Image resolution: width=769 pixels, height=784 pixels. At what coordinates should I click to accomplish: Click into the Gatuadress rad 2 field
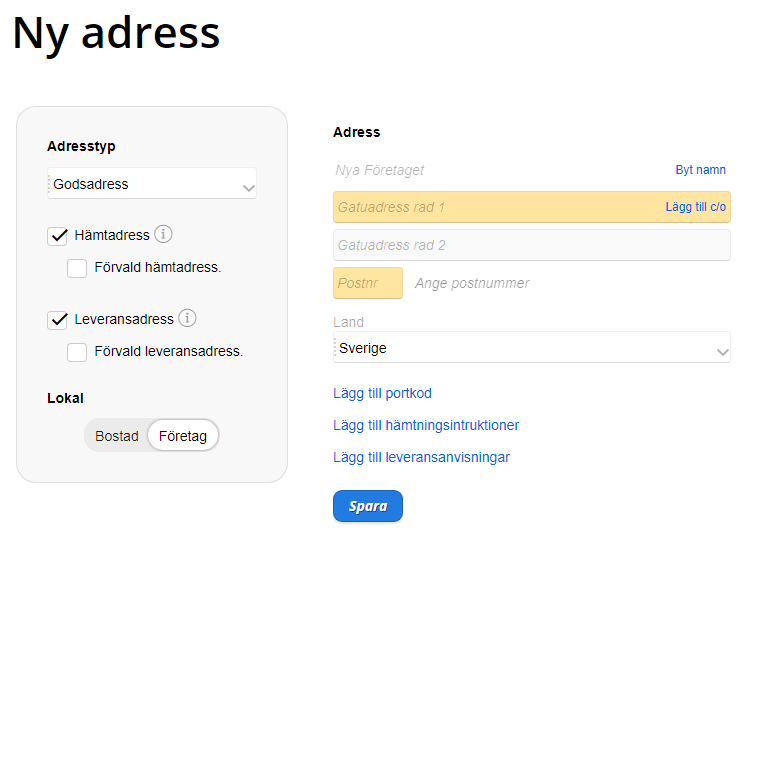click(531, 245)
